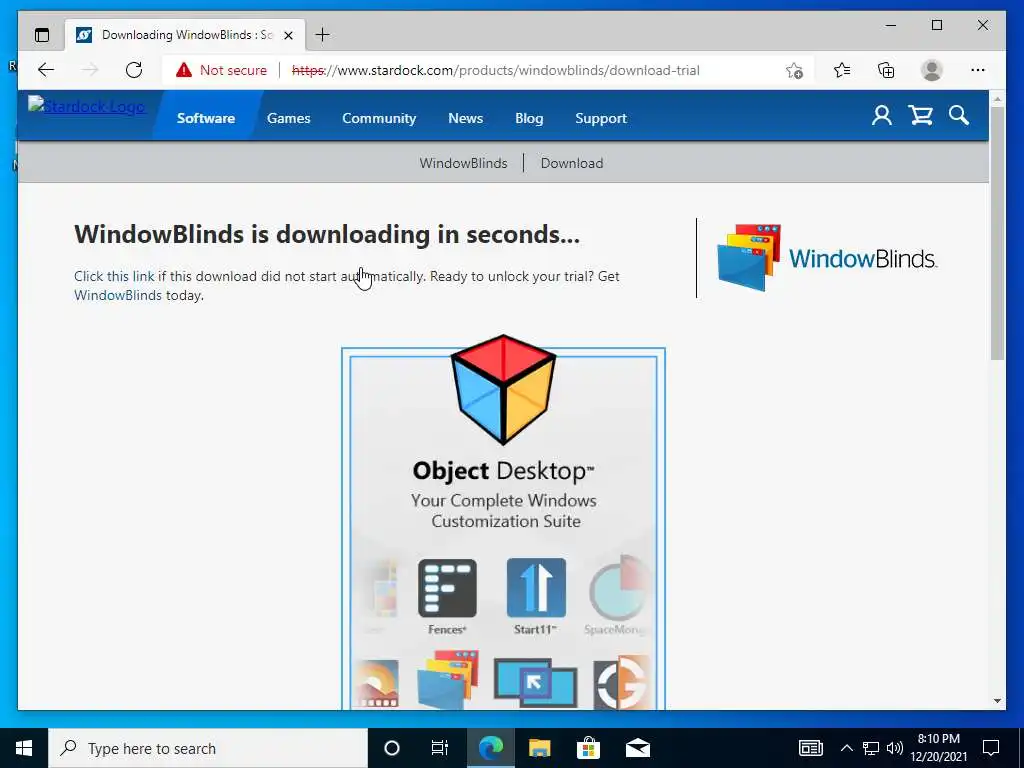The width and height of the screenshot is (1024, 768).
Task: Click the Object Desktop cube logo
Action: [x=504, y=390]
